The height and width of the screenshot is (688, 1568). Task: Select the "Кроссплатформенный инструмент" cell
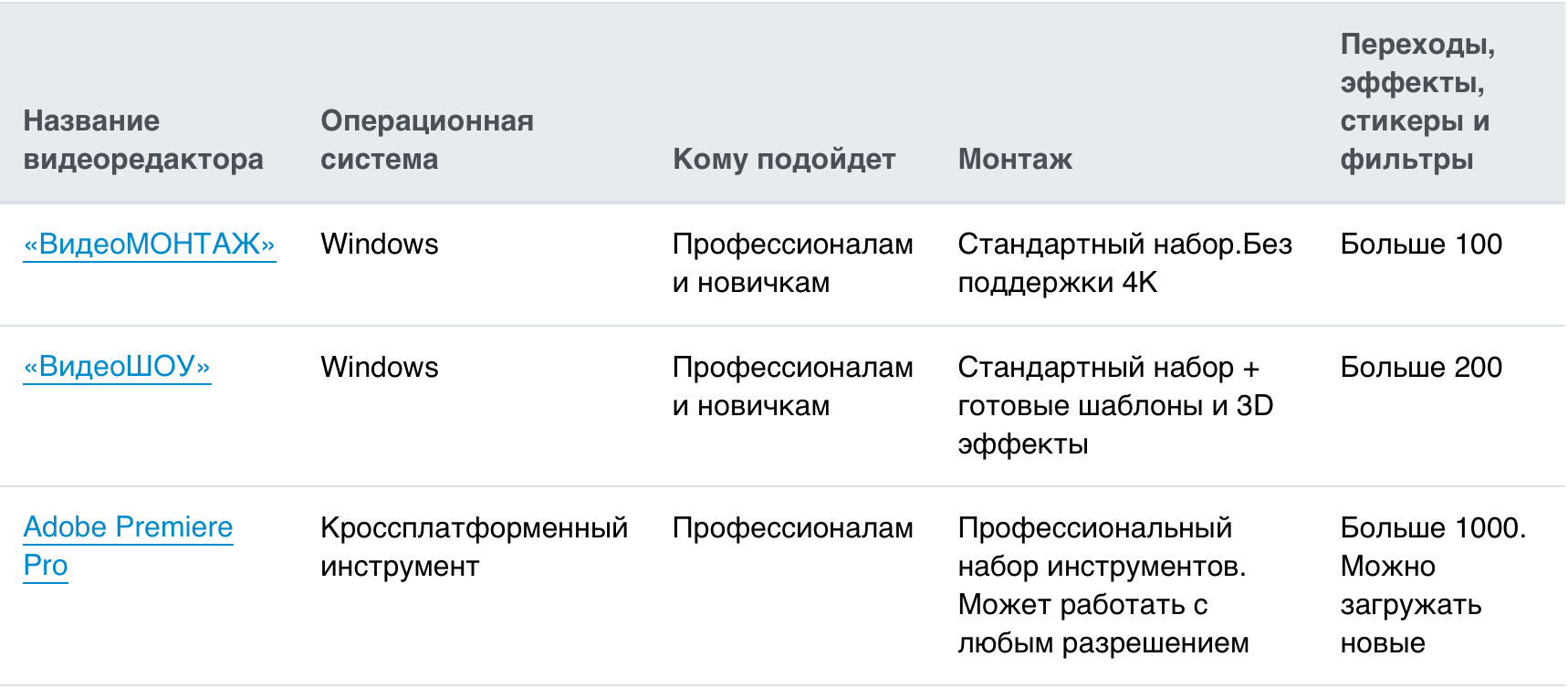click(474, 547)
